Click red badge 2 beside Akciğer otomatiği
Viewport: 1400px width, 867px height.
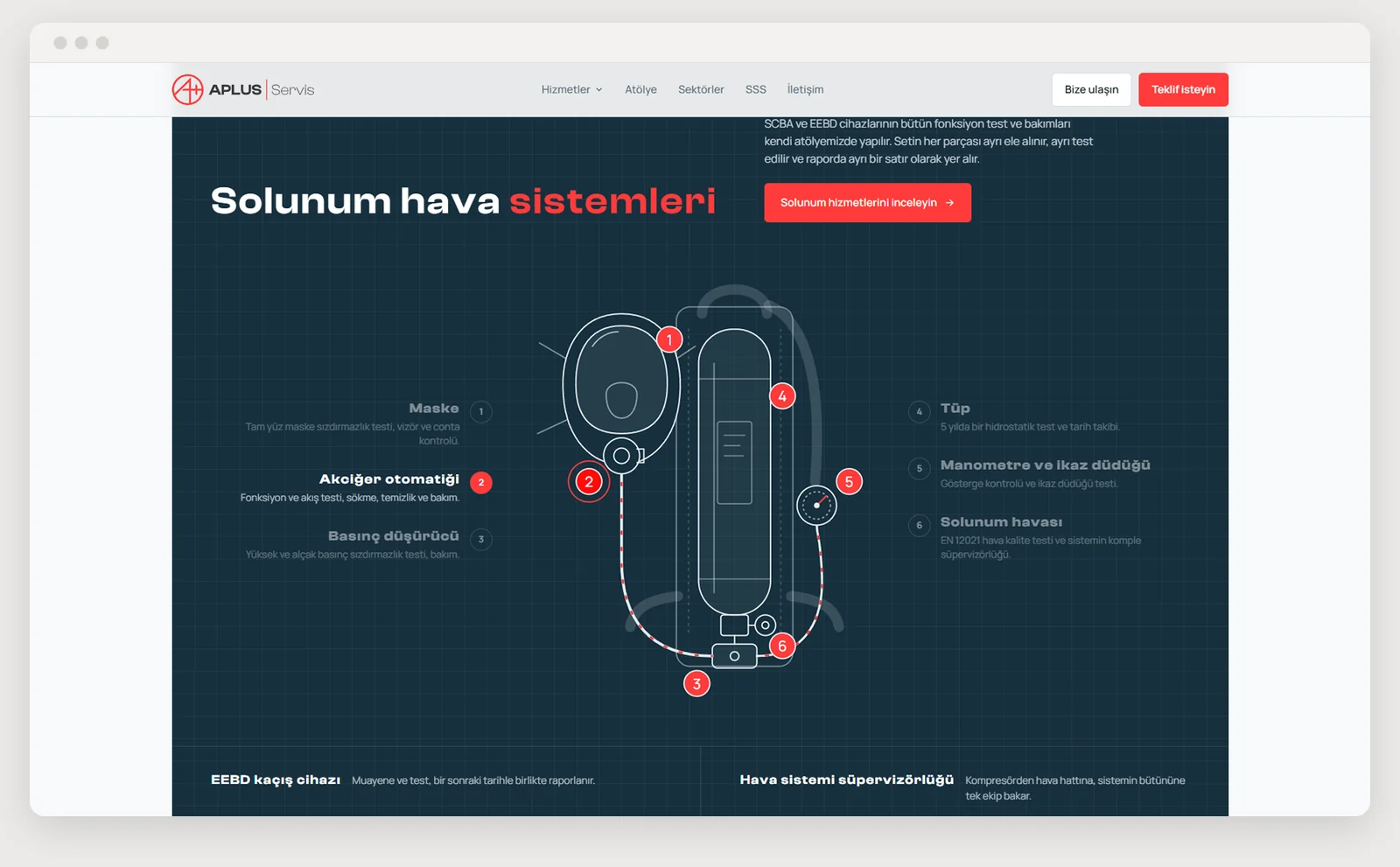coord(481,482)
